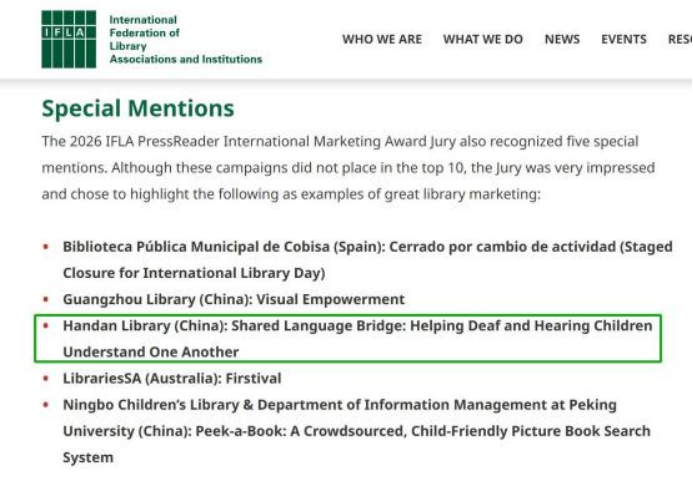Viewport: 693px width, 486px height.
Task: Click the 2026 IFLA PressReader award paragraph
Action: [348, 168]
